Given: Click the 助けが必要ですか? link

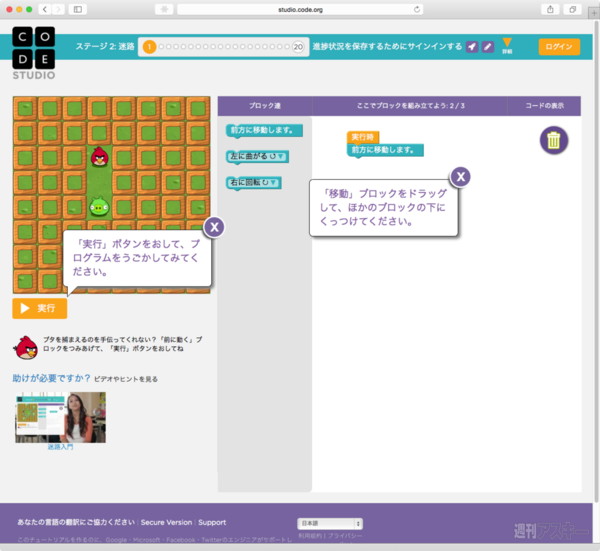Looking at the screenshot, I should tap(51, 378).
